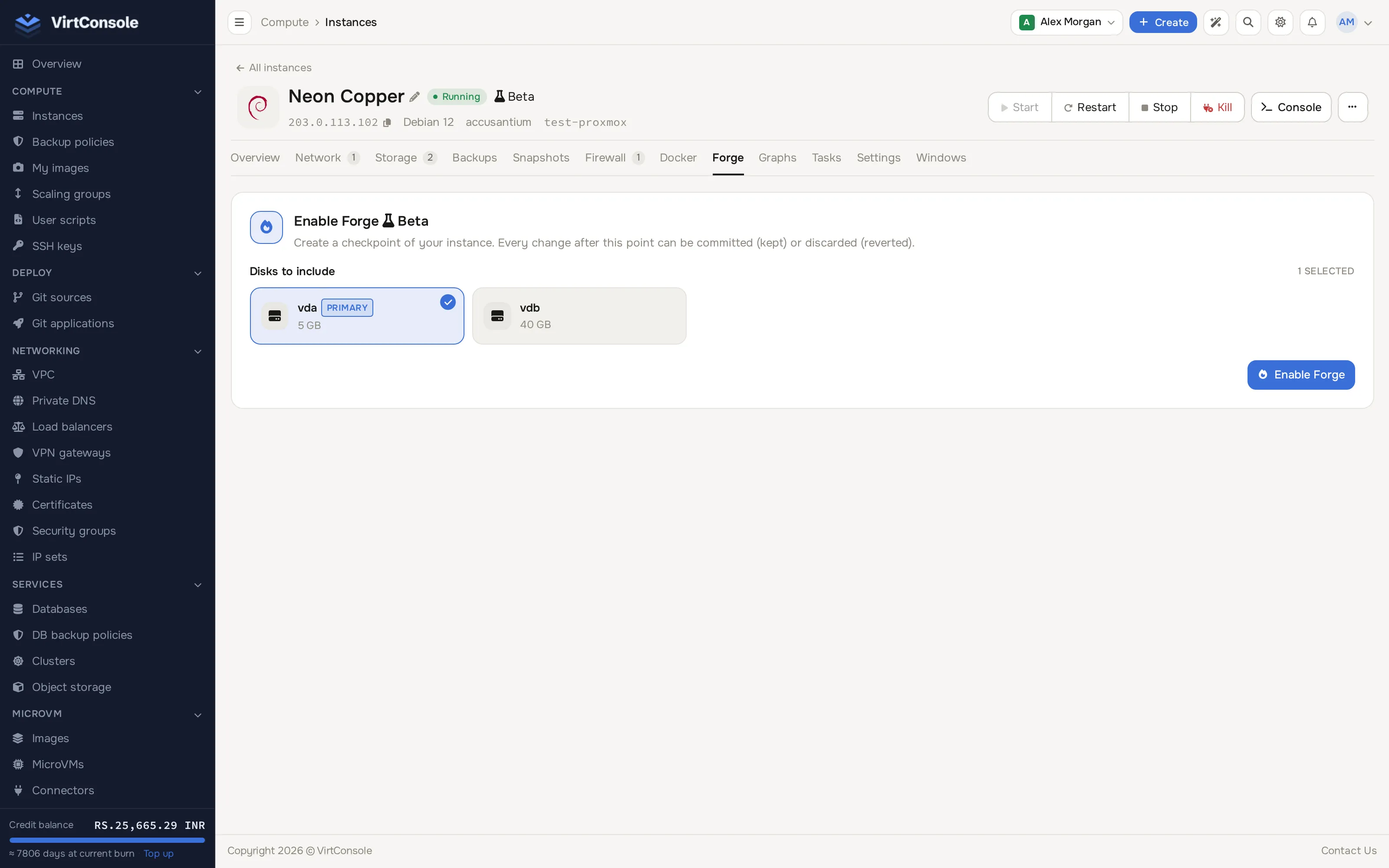Open MicroVMs in sidebar
This screenshot has width=1389, height=868.
click(x=57, y=764)
